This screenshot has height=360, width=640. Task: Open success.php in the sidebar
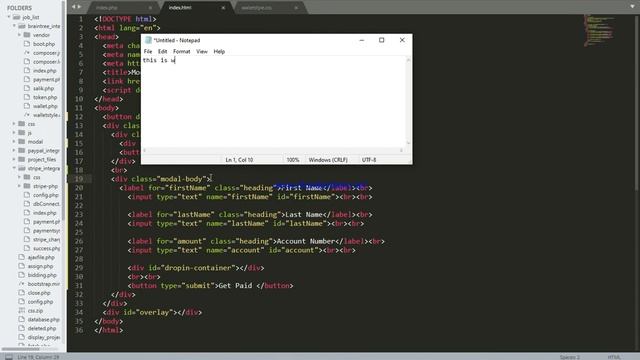pyautogui.click(x=47, y=248)
